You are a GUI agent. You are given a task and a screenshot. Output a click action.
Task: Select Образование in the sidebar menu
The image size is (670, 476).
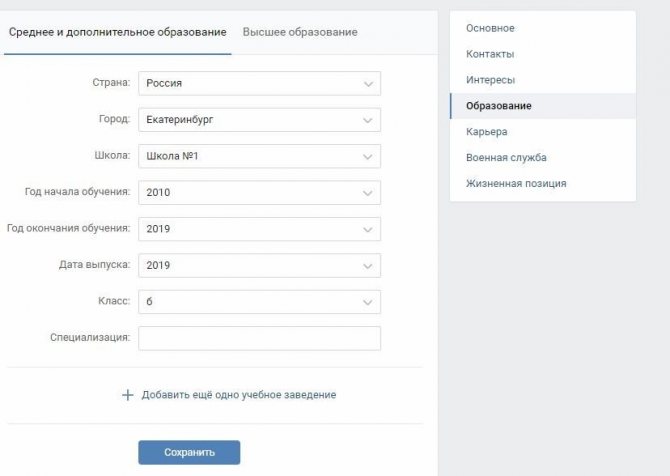click(543, 106)
